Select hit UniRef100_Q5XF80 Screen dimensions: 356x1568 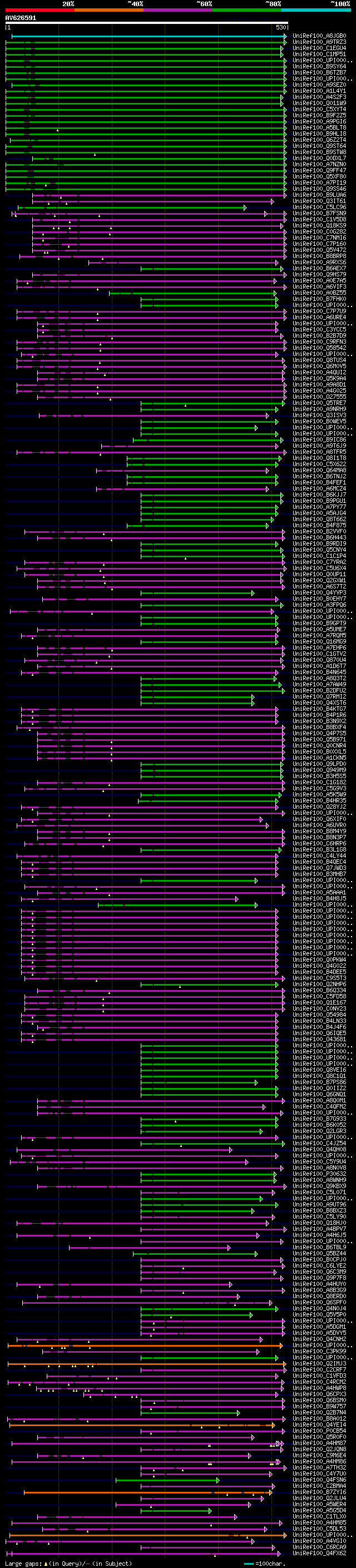pyautogui.click(x=319, y=176)
